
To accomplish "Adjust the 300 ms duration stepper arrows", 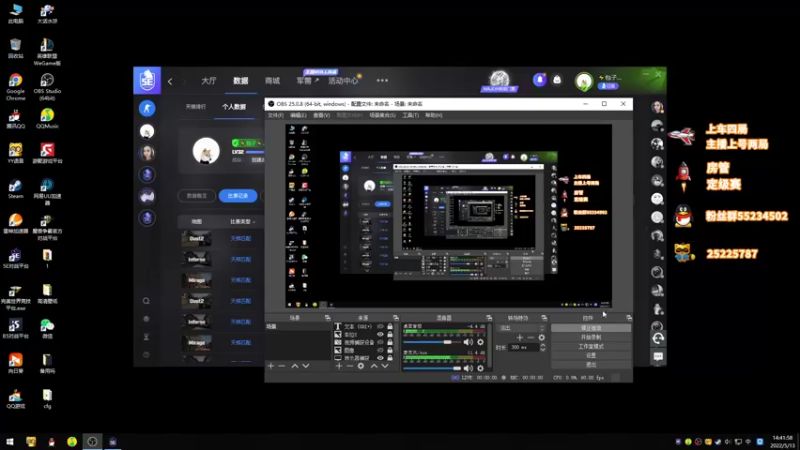I will pyautogui.click(x=542, y=347).
